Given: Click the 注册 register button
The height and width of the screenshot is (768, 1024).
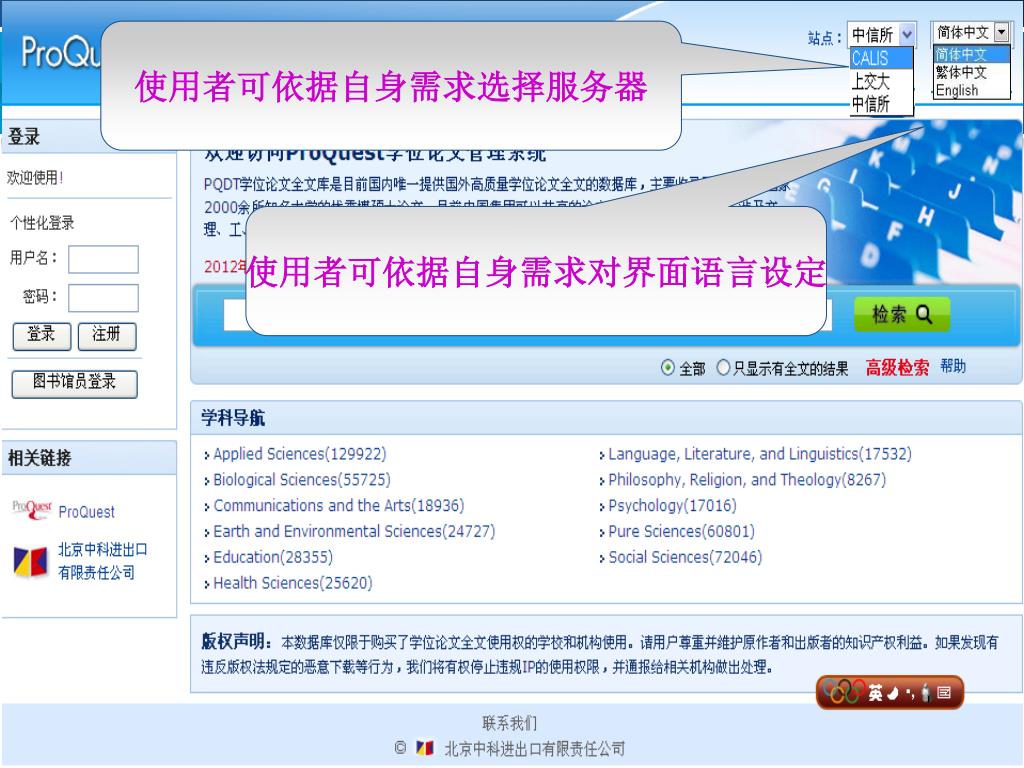Looking at the screenshot, I should pos(107,336).
